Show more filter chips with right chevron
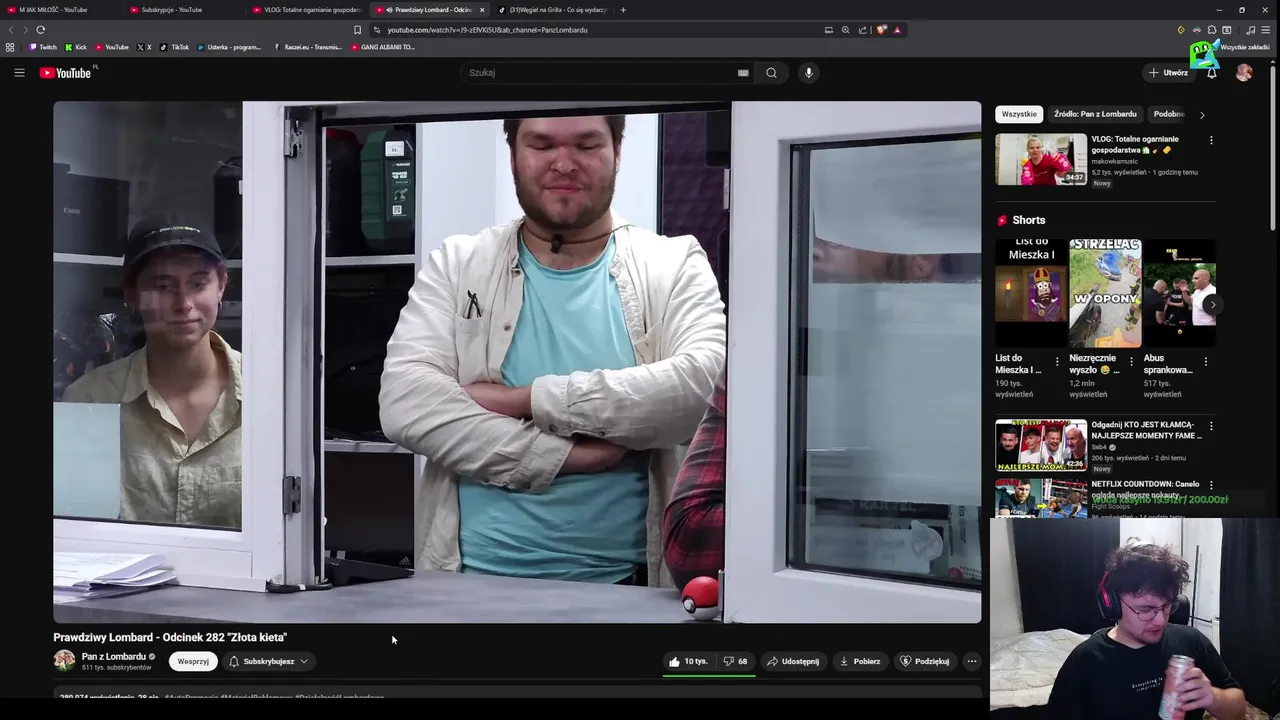This screenshot has height=720, width=1280. tap(1202, 114)
